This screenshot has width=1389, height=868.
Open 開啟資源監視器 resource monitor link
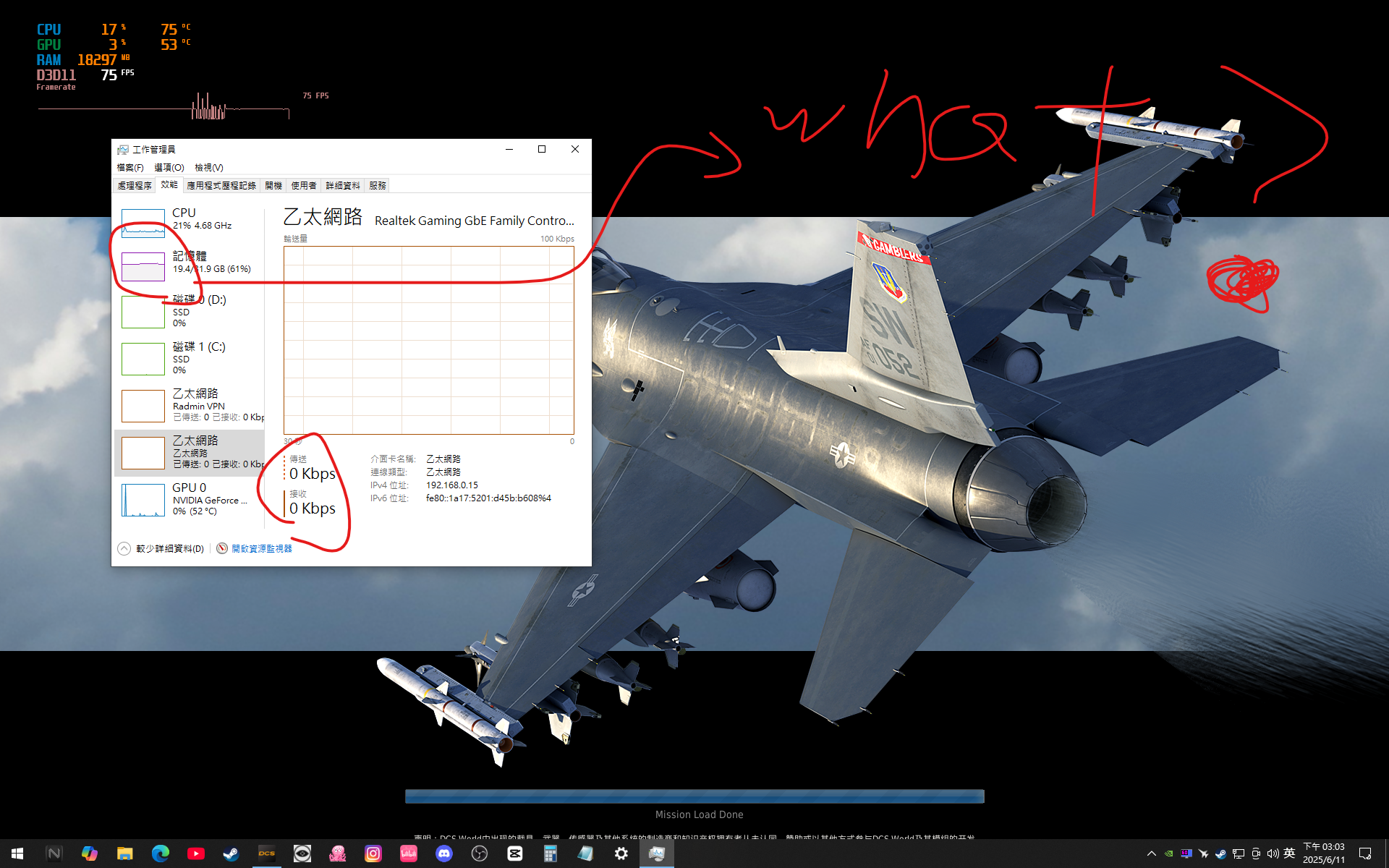(x=255, y=548)
